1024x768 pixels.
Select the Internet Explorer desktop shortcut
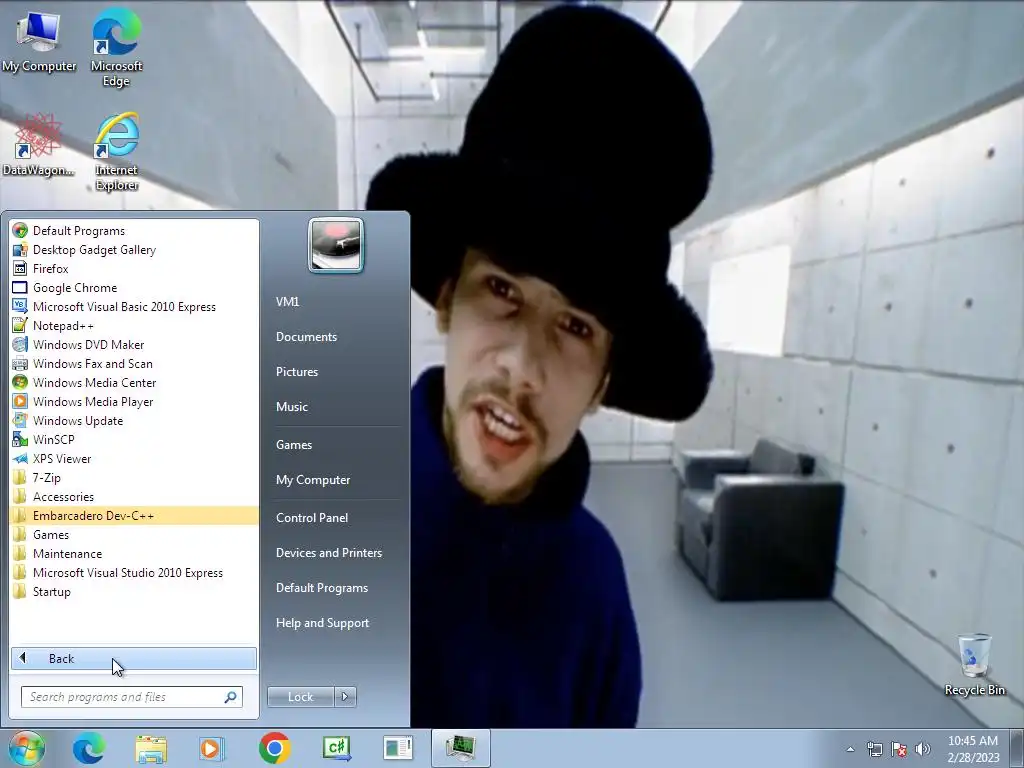(116, 152)
